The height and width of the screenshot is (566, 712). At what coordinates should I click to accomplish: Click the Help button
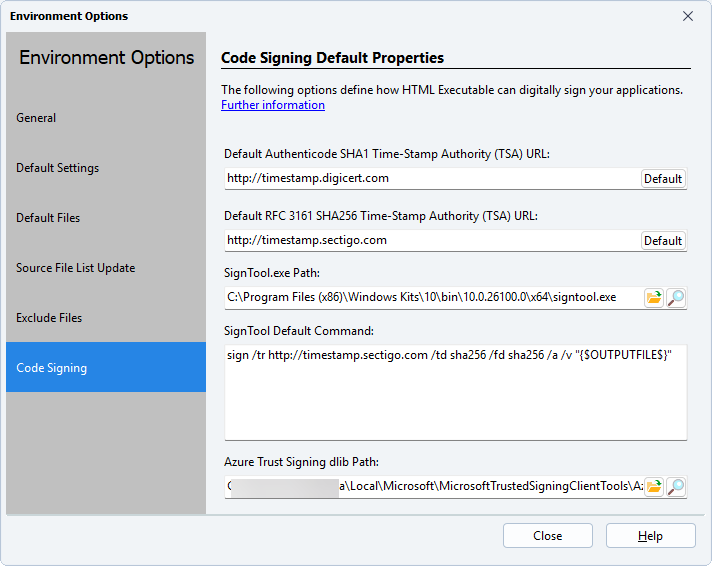(650, 536)
